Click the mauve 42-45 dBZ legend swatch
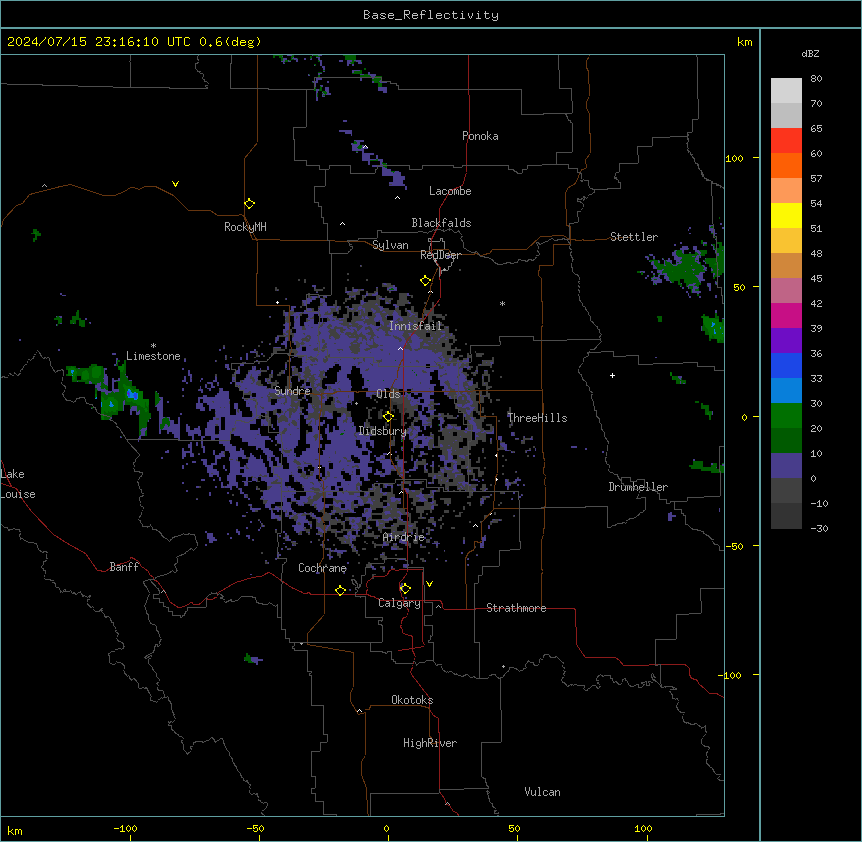The image size is (862, 842). [x=786, y=291]
